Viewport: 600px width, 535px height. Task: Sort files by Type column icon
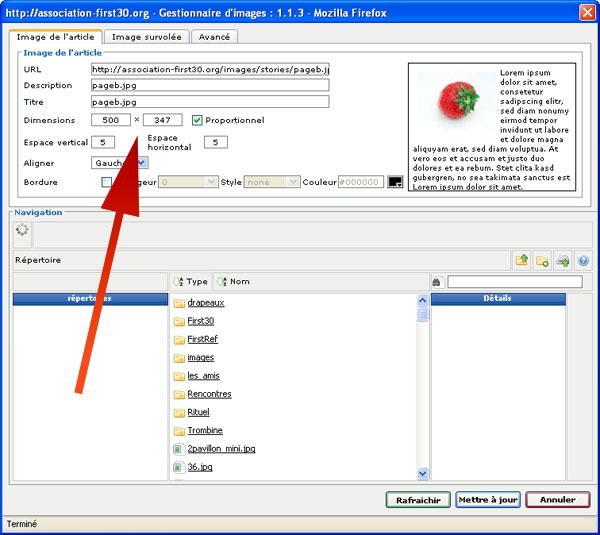(x=179, y=282)
